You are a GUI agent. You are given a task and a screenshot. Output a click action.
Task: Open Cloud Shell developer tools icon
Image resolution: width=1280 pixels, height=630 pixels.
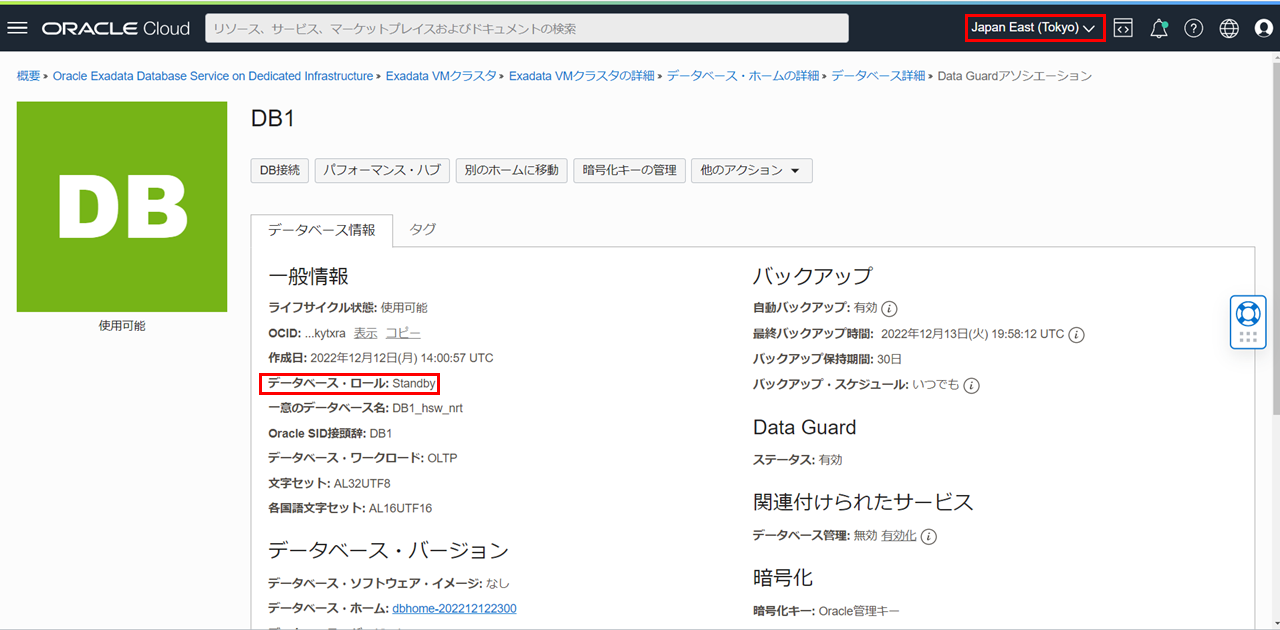(1123, 28)
